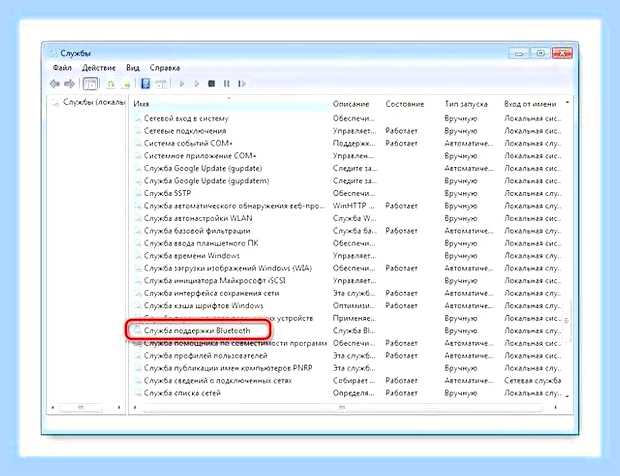Click gear icon of Служба SSTP row

138,194
